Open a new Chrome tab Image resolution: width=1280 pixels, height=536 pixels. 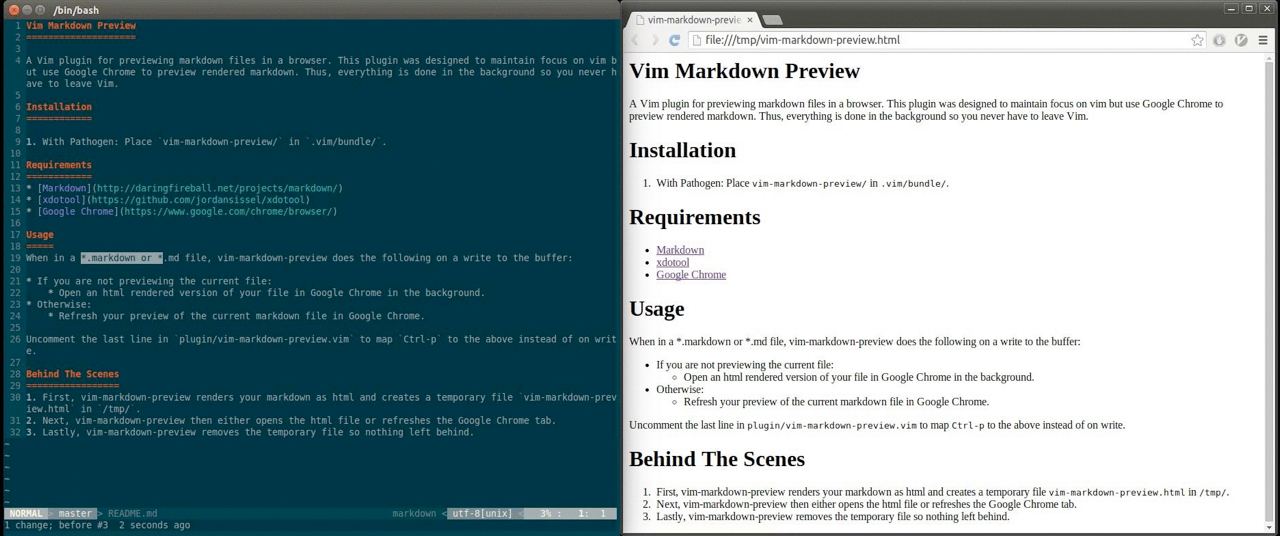click(772, 19)
